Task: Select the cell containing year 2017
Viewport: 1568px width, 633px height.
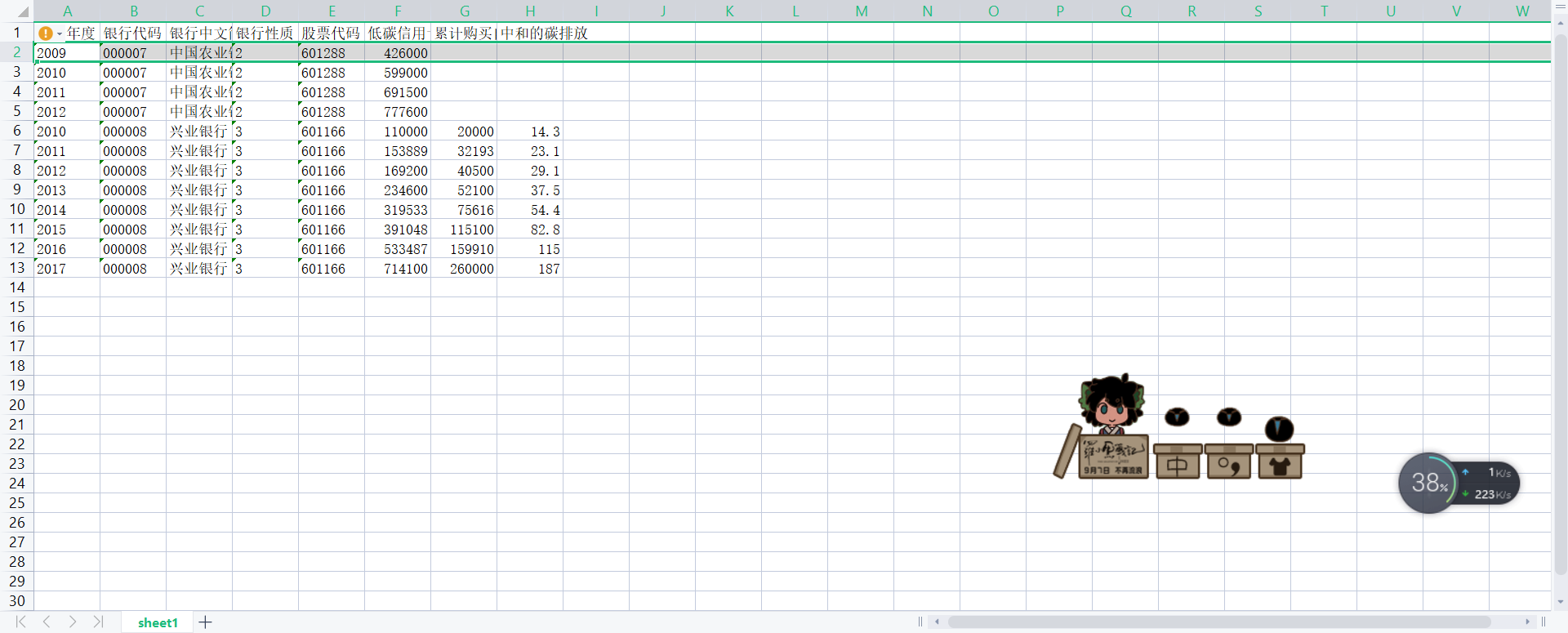Action: (x=67, y=268)
